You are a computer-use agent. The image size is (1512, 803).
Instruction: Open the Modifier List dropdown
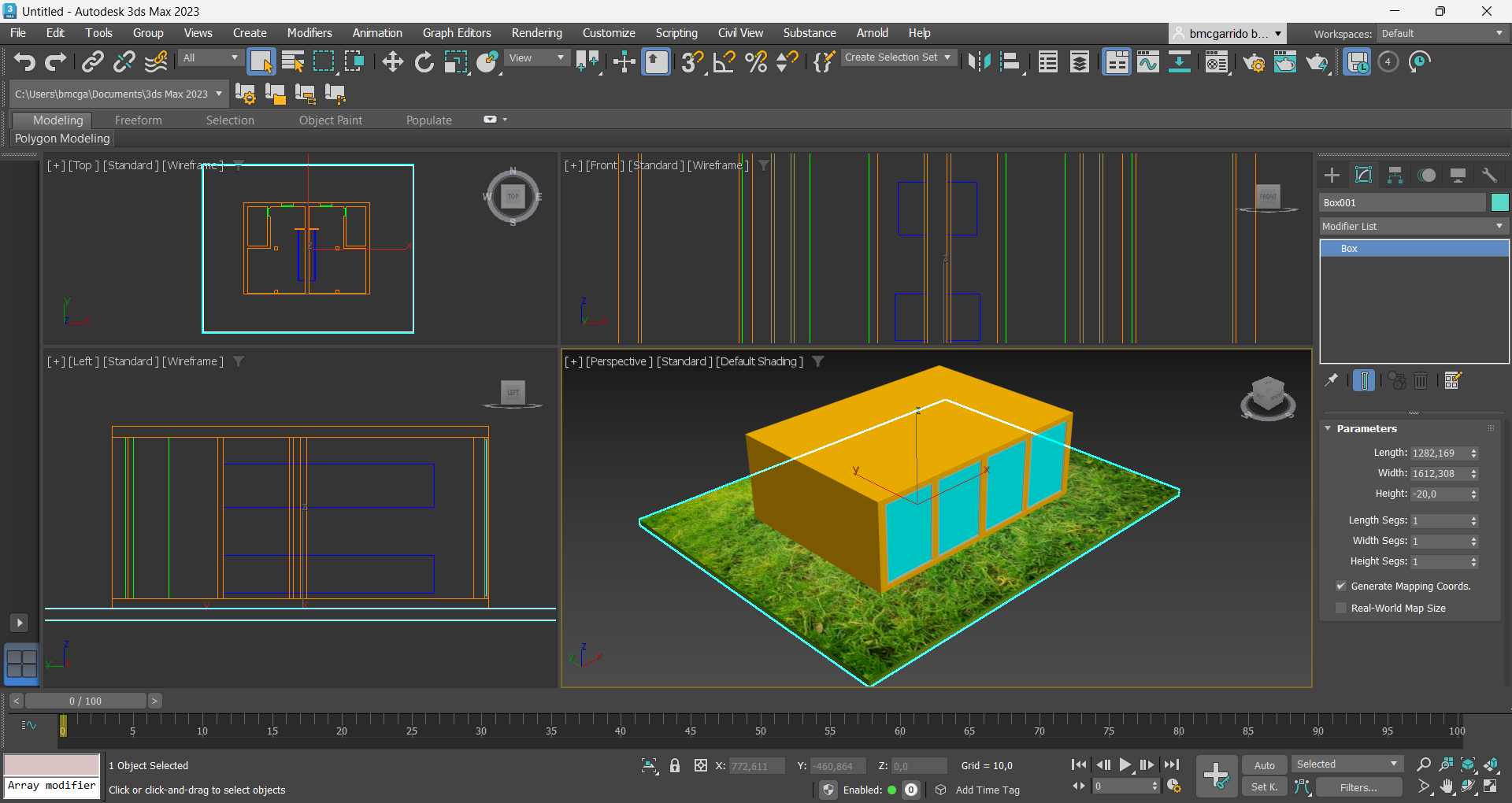click(1413, 226)
